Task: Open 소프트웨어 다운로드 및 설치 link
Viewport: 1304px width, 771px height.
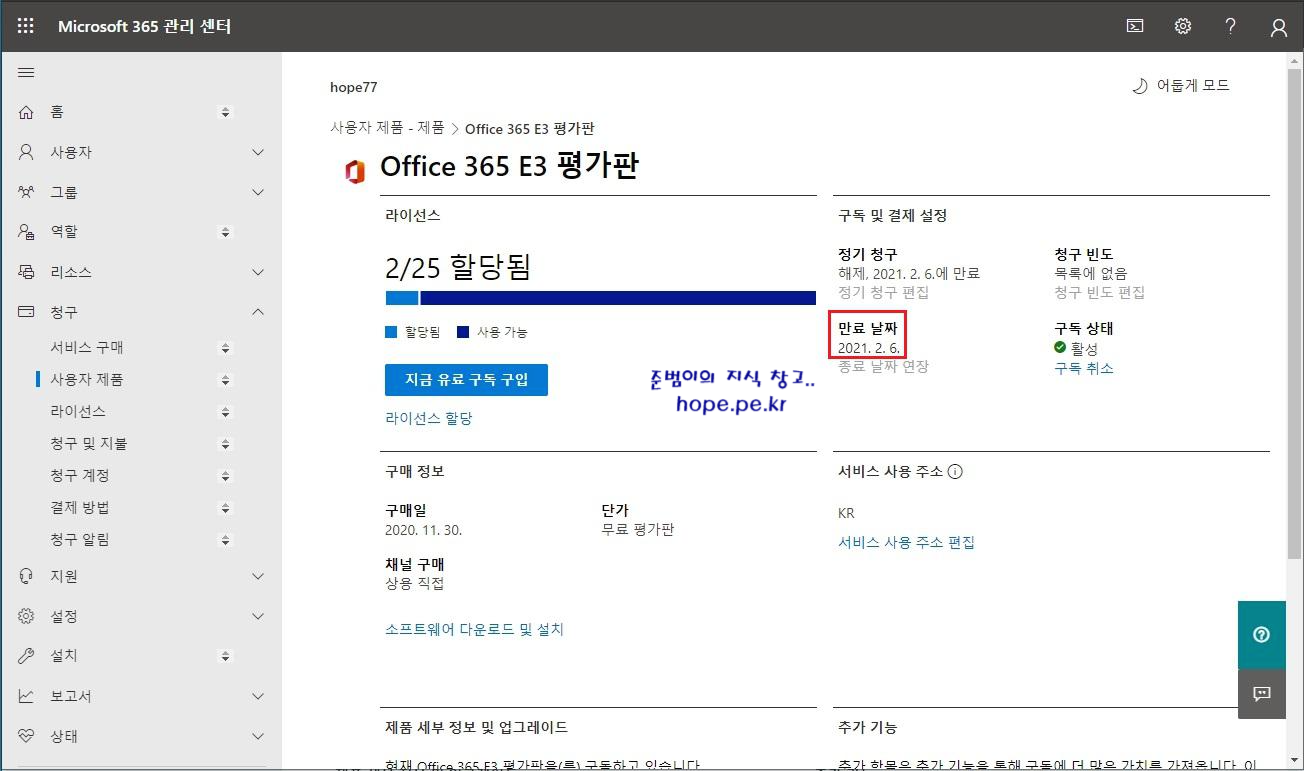Action: tap(474, 629)
